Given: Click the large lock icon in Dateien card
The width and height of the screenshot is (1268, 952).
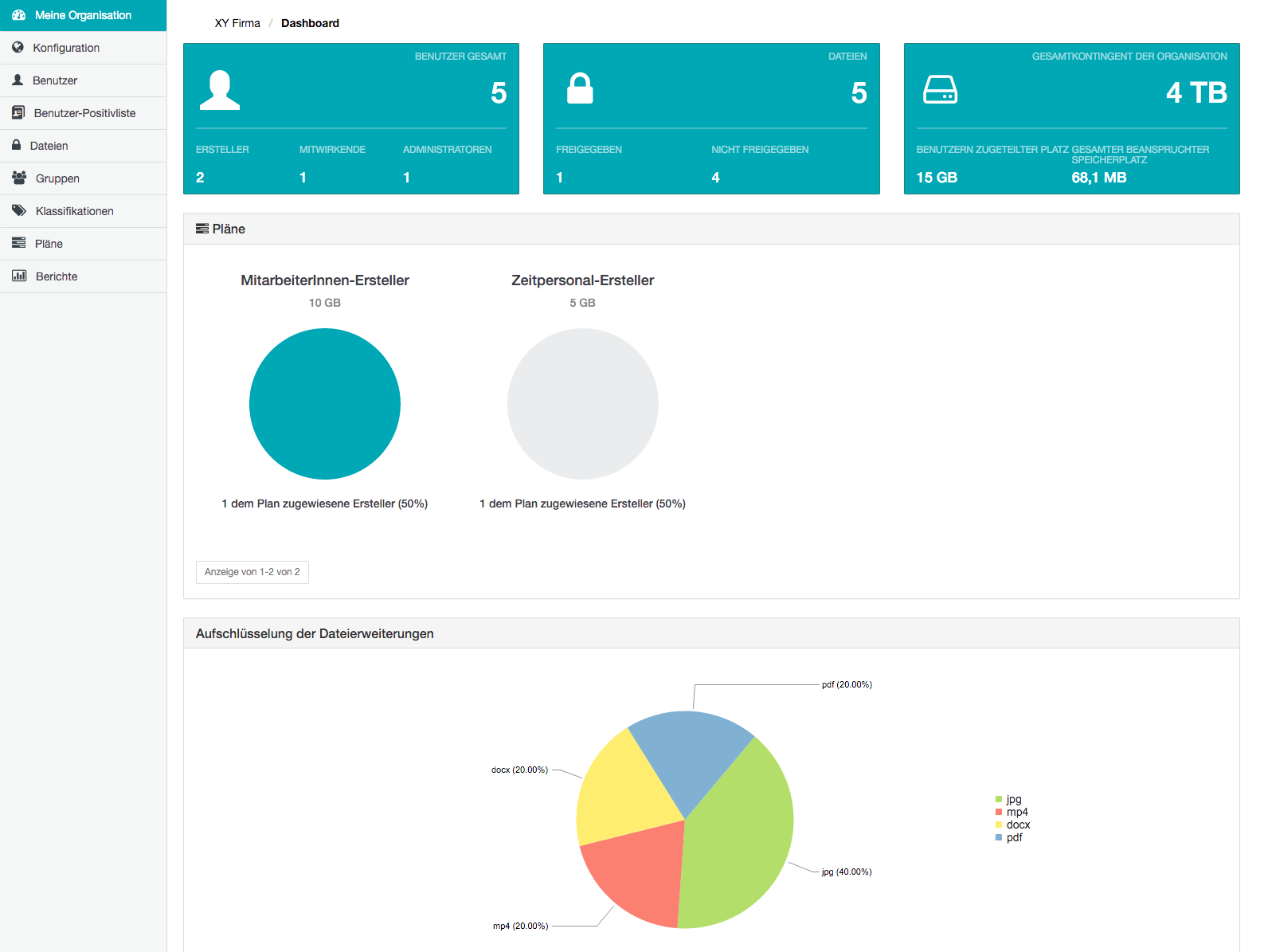Looking at the screenshot, I should (x=580, y=88).
